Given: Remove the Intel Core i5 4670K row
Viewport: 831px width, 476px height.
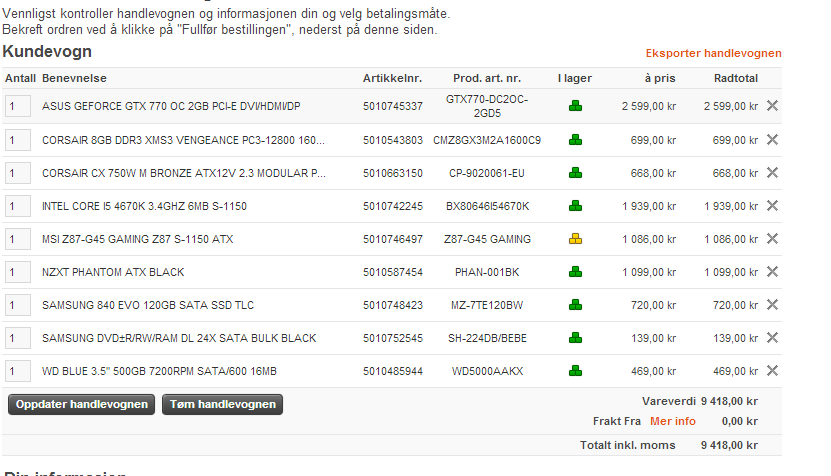Looking at the screenshot, I should coord(772,206).
